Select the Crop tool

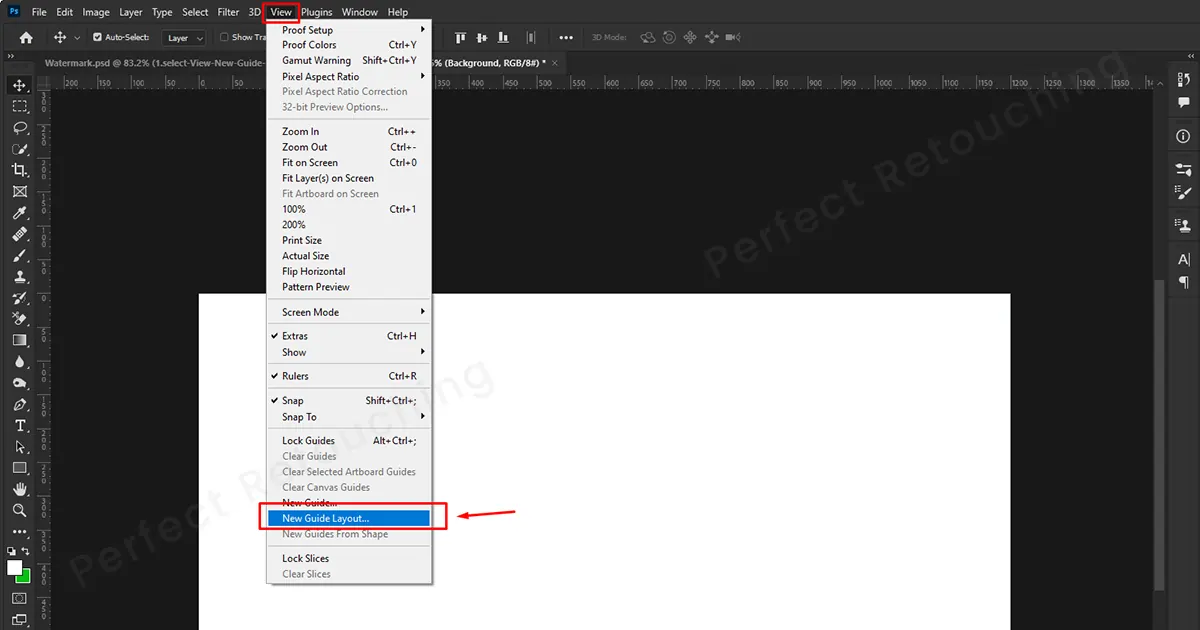coord(19,170)
